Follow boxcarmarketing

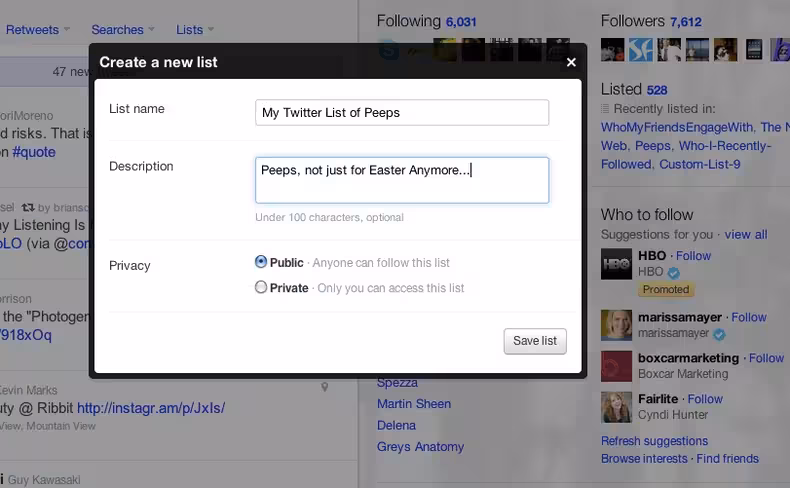coord(766,358)
